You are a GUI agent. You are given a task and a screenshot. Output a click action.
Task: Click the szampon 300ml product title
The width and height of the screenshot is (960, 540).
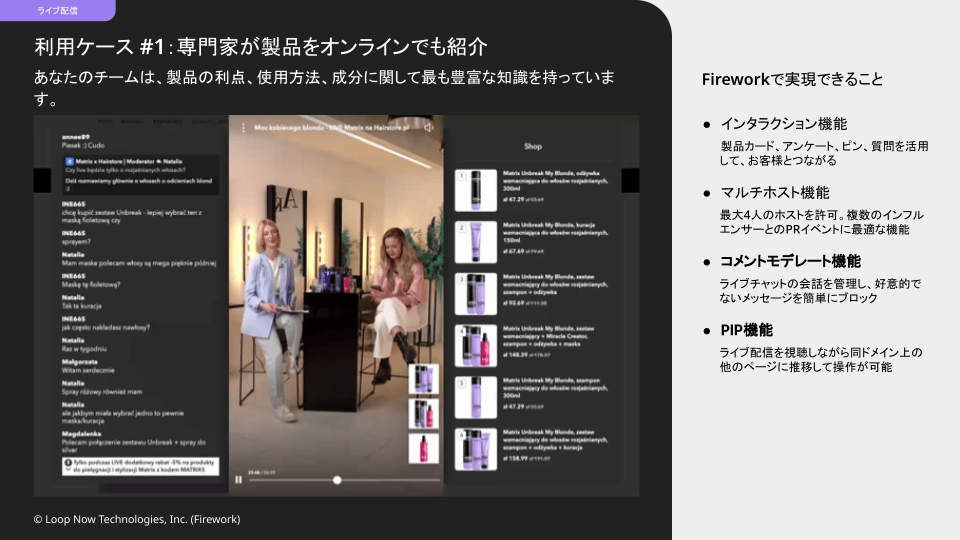point(555,388)
